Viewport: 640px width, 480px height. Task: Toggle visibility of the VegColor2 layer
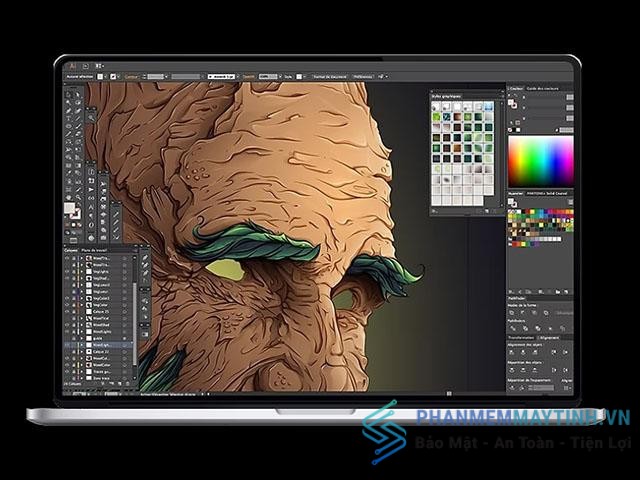tap(67, 298)
